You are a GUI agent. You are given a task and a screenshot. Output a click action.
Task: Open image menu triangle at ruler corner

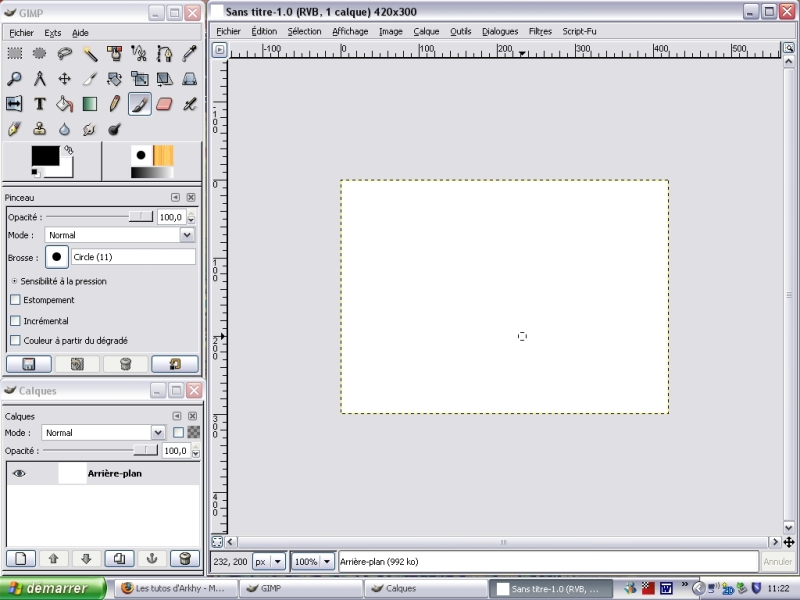pos(219,49)
